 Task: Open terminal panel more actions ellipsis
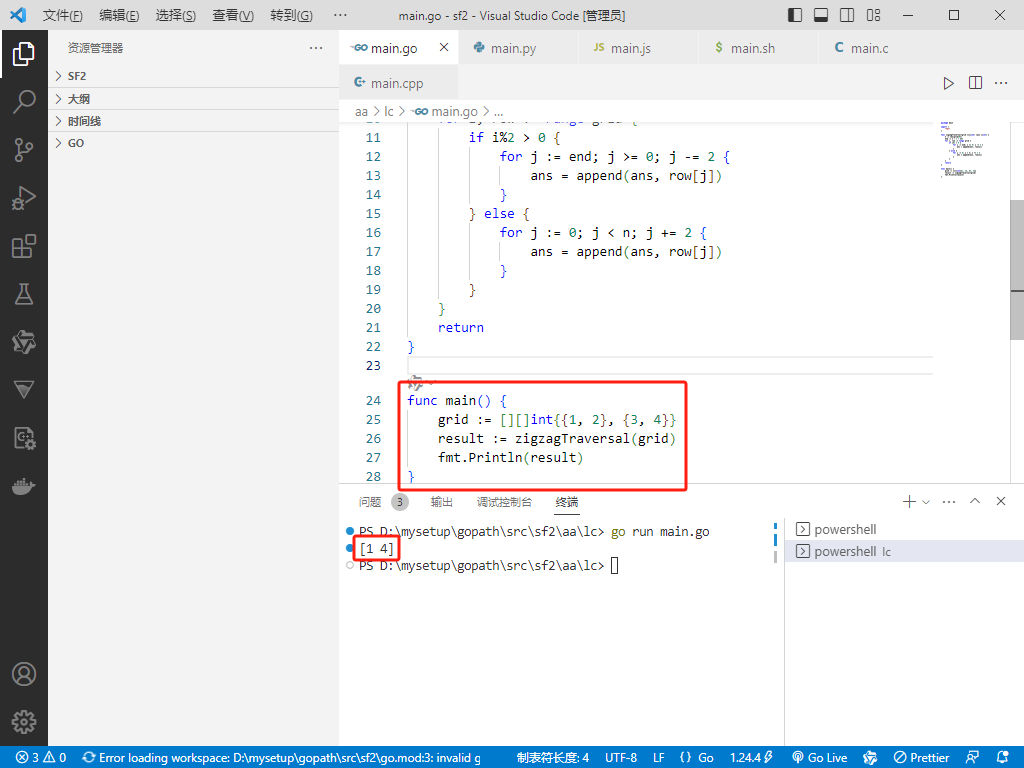(x=949, y=502)
